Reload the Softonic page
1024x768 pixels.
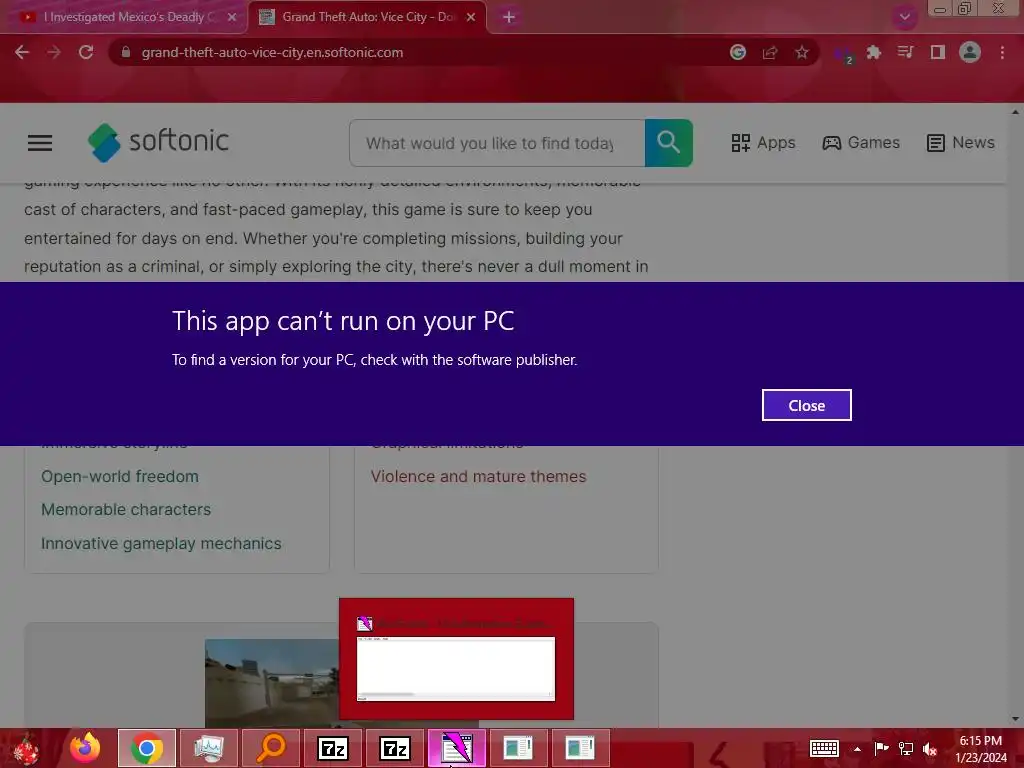[86, 52]
